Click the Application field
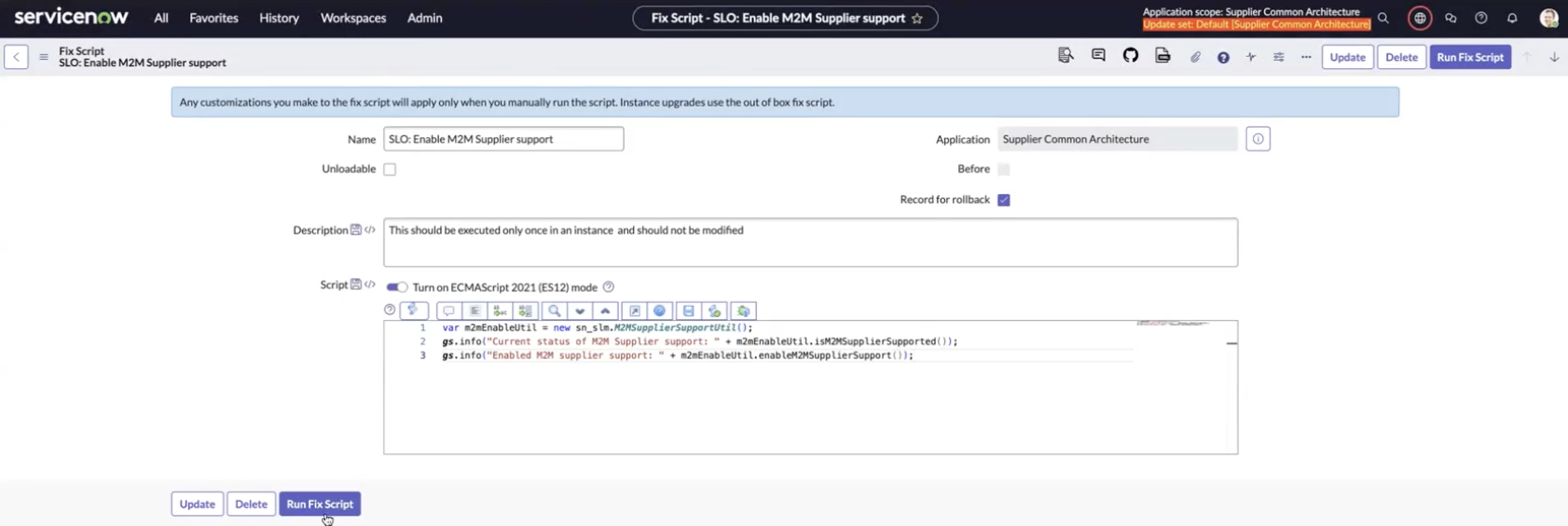Image resolution: width=1568 pixels, height=526 pixels. 1117,139
